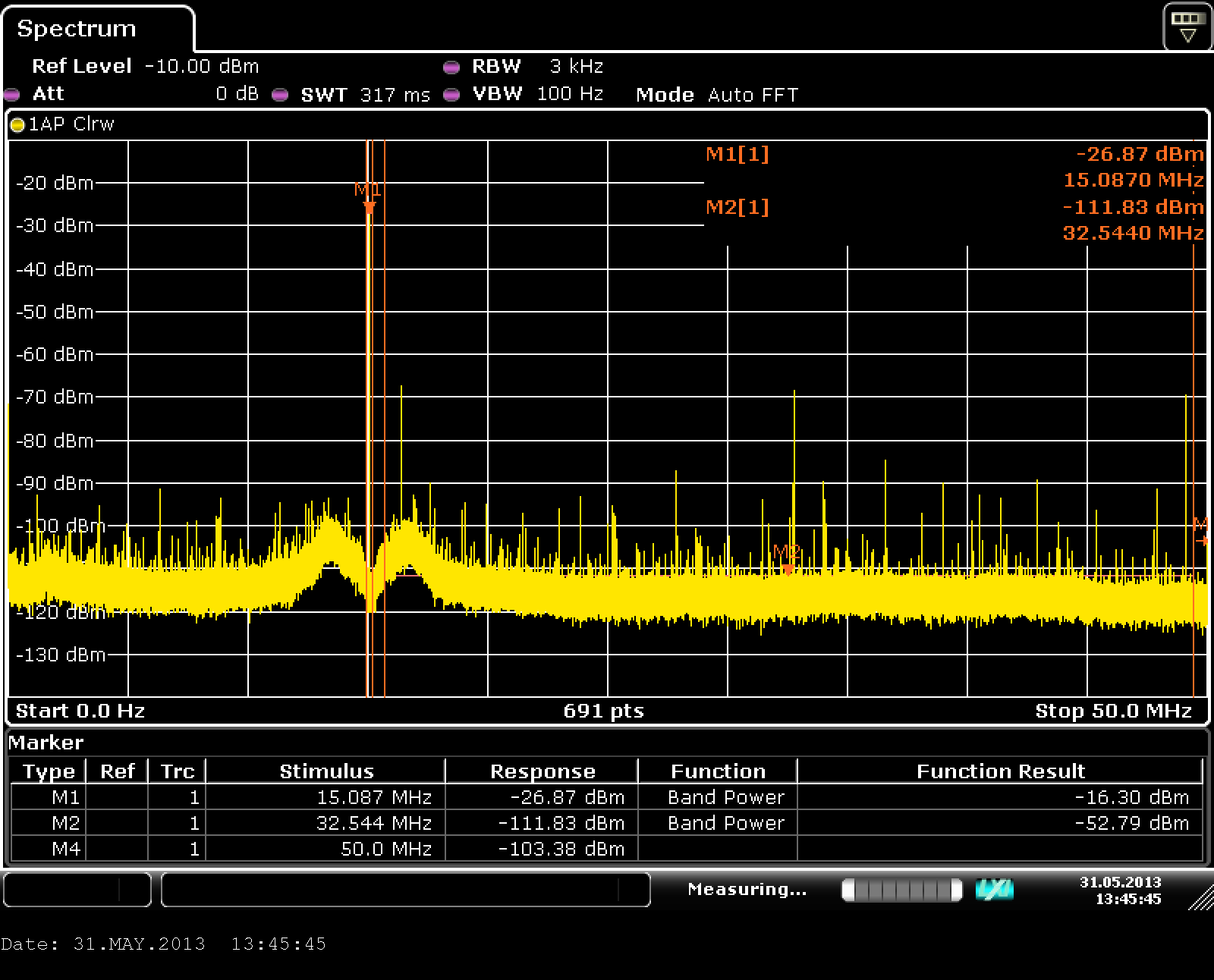Click the Stop 50.0 MHz frequency label

(1113, 711)
